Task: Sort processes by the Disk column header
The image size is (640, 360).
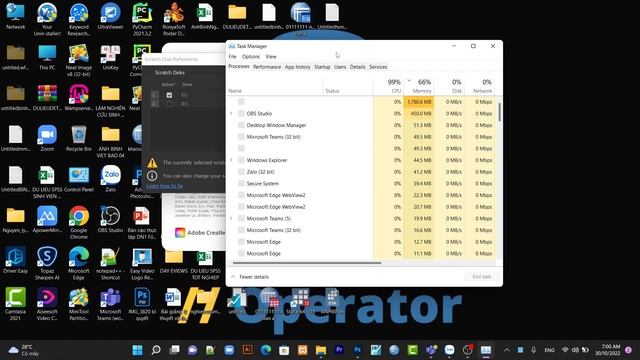Action: point(449,86)
